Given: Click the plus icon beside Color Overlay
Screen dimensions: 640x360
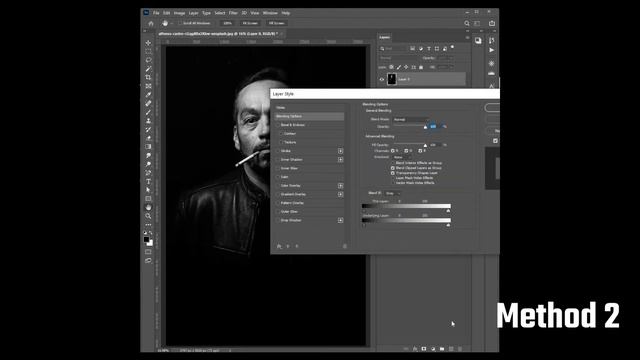Looking at the screenshot, I should pyautogui.click(x=340, y=186).
